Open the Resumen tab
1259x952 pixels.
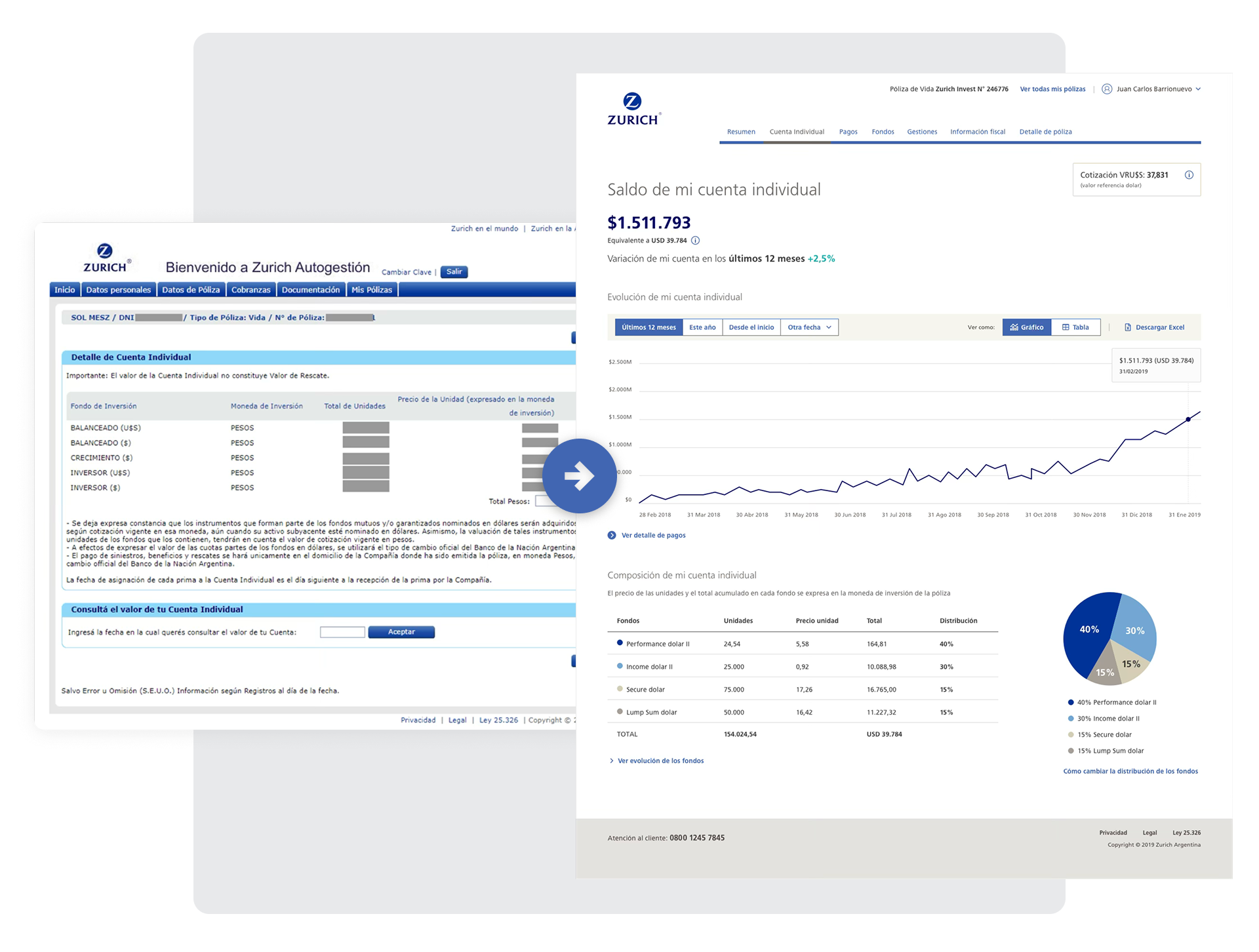[741, 132]
